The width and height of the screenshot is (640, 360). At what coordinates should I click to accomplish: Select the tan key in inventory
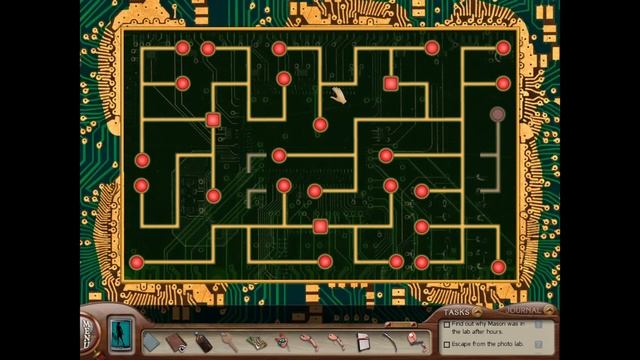pyautogui.click(x=229, y=342)
